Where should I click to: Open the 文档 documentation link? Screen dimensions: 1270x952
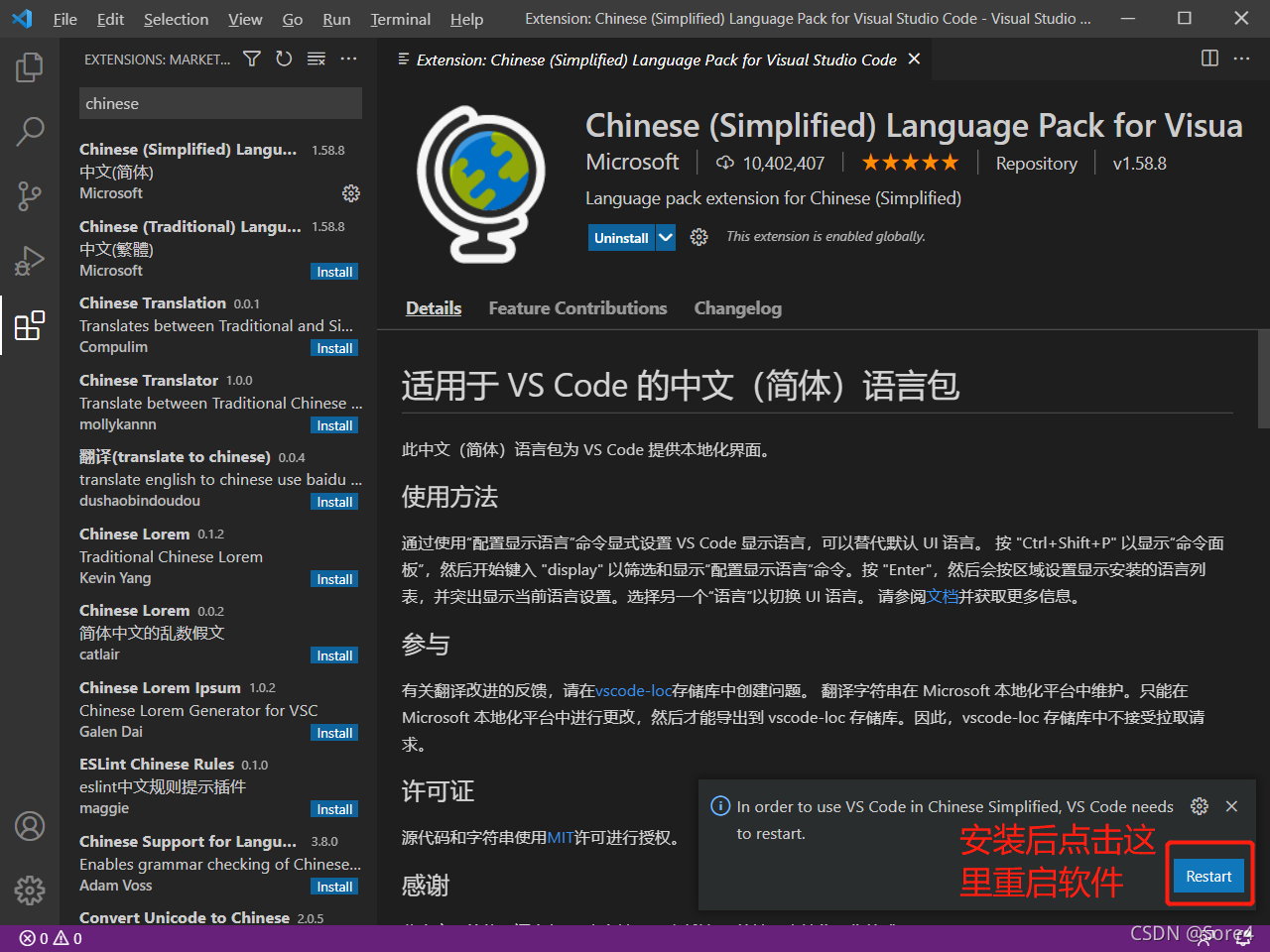tap(943, 596)
